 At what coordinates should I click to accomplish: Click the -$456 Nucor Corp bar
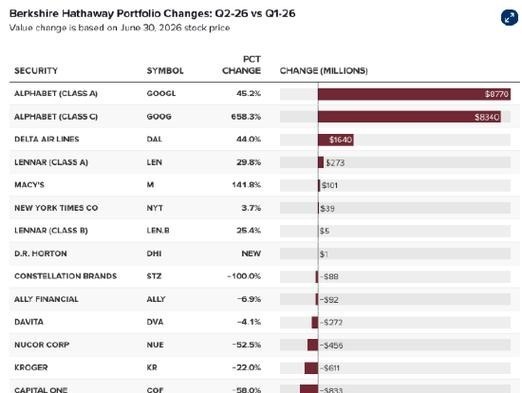(313, 345)
